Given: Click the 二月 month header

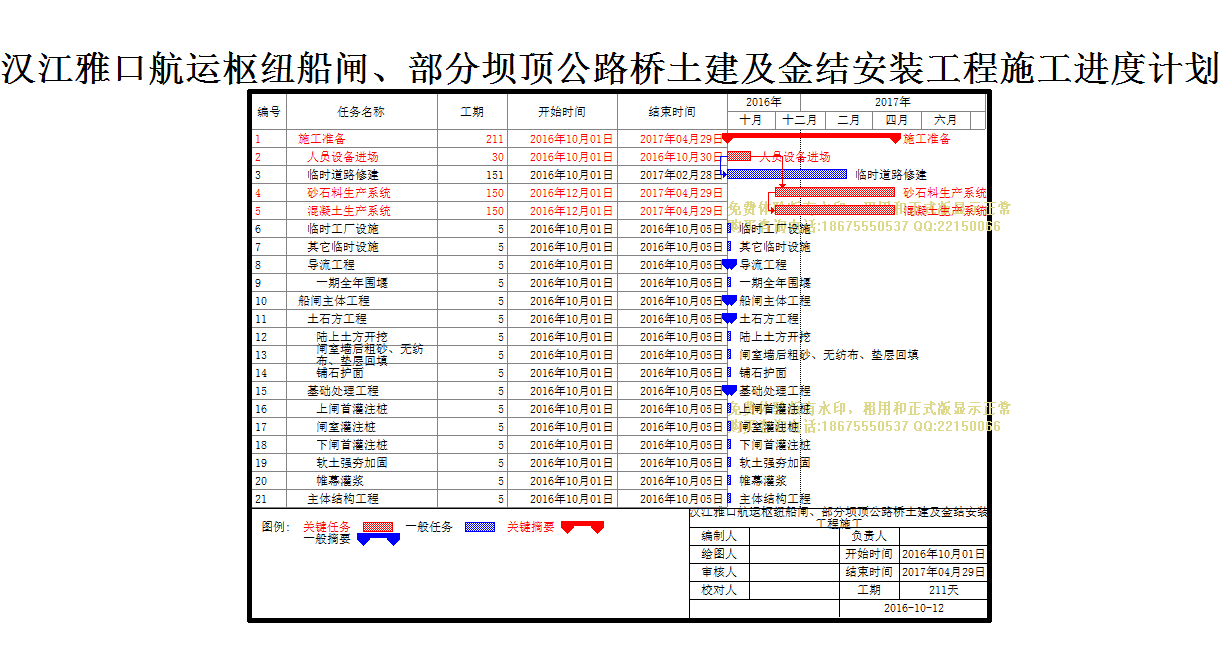Looking at the screenshot, I should pyautogui.click(x=849, y=120).
